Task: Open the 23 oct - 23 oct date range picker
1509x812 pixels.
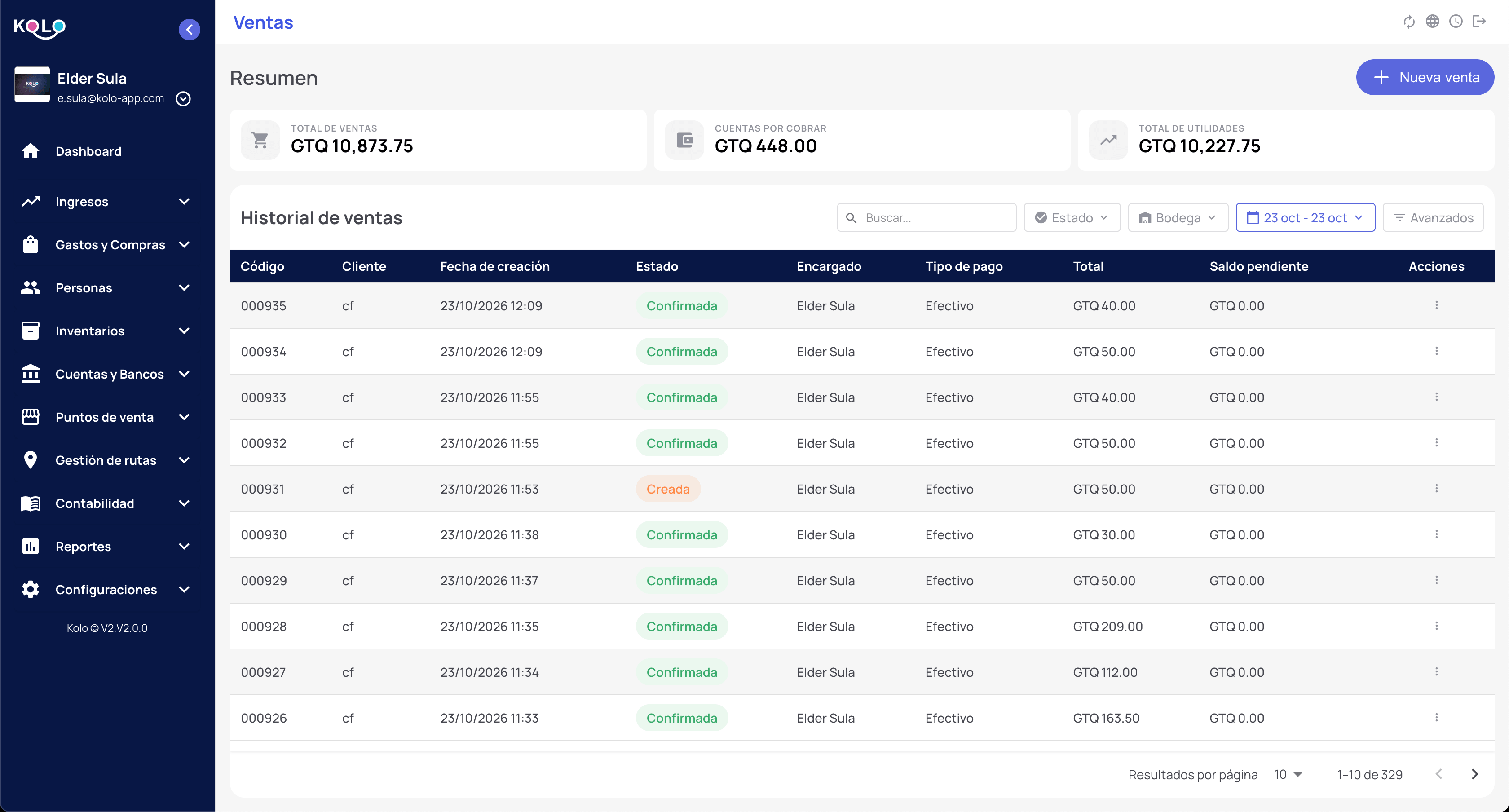Action: pos(1305,217)
